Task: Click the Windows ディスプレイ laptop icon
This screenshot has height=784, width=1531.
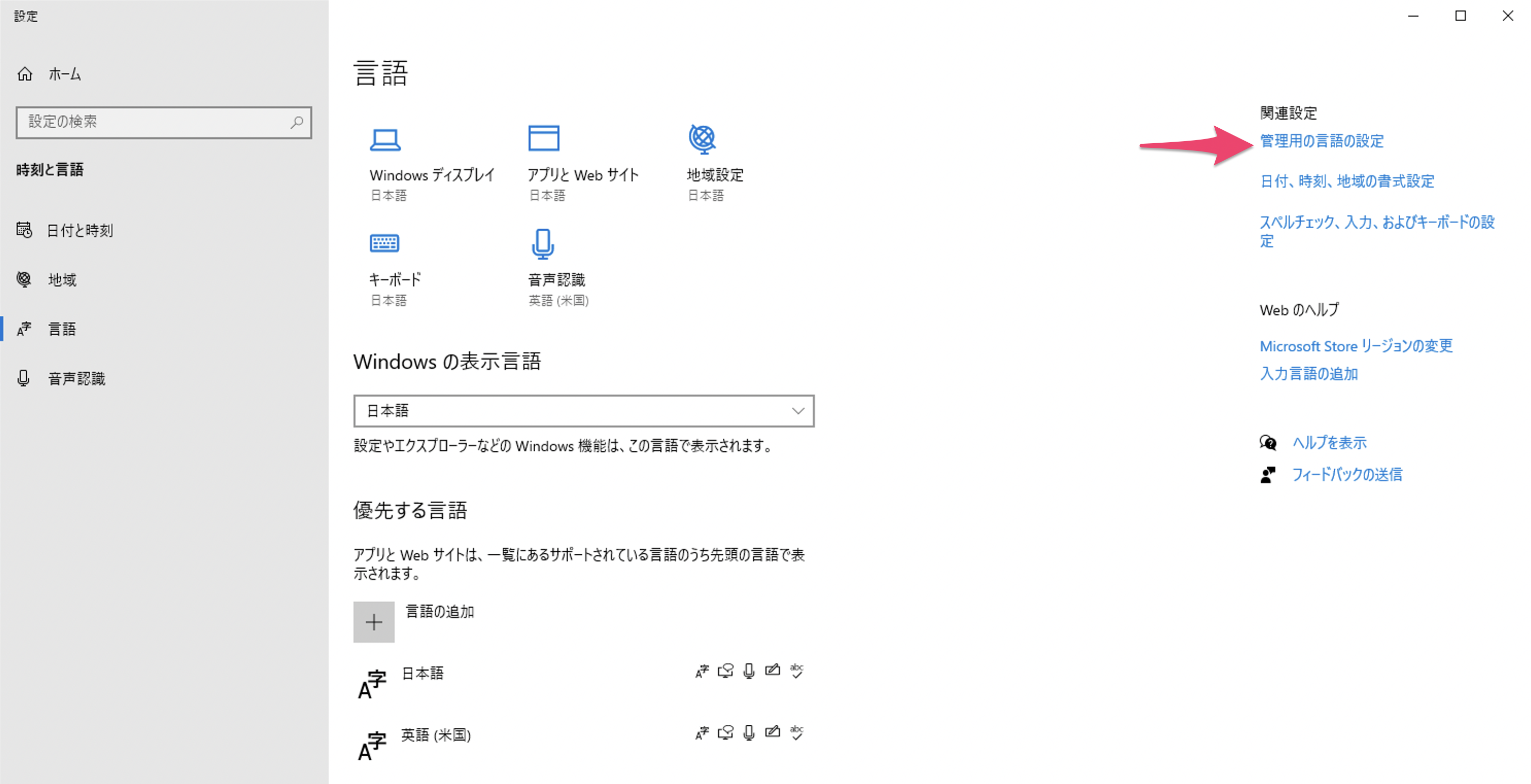Action: point(385,140)
